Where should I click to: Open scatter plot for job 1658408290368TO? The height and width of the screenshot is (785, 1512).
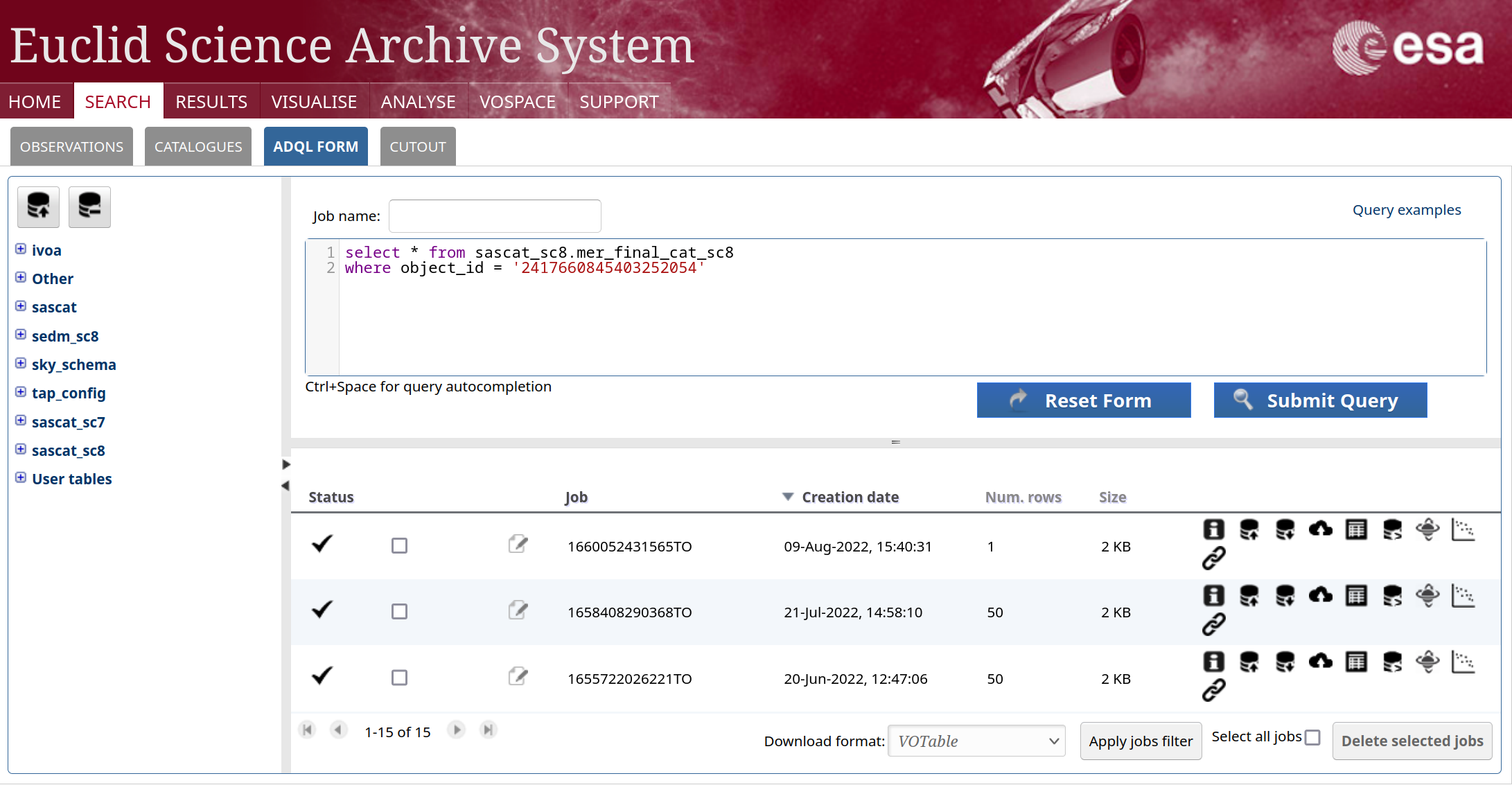coord(1463,595)
